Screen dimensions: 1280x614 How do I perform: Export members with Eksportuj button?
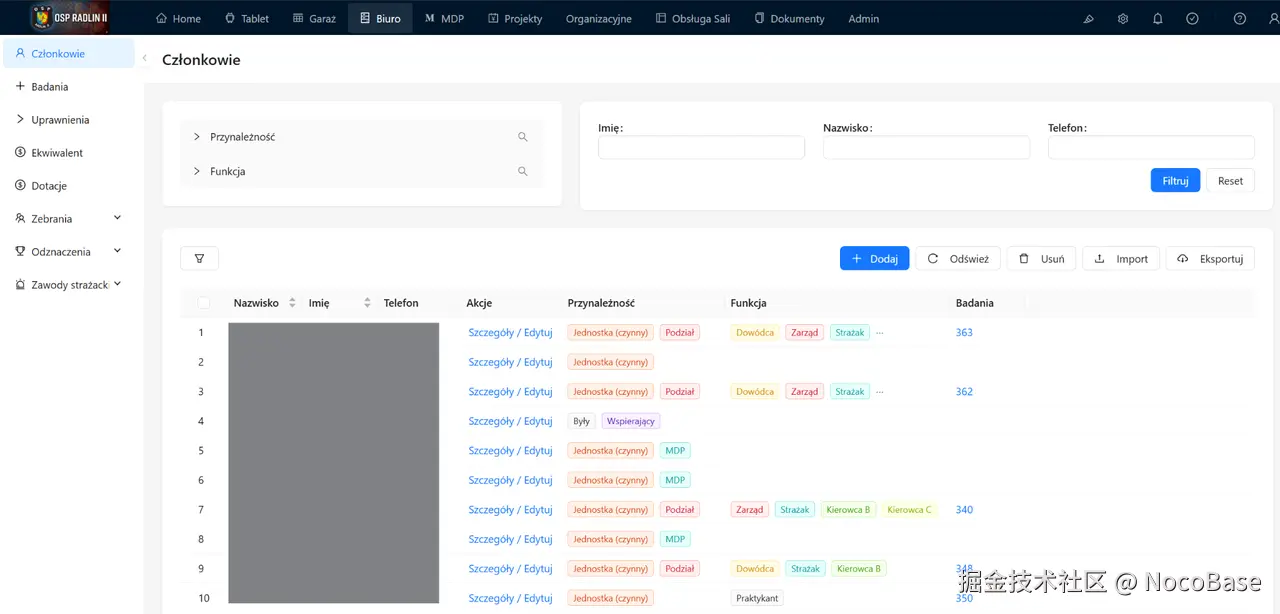(1211, 258)
